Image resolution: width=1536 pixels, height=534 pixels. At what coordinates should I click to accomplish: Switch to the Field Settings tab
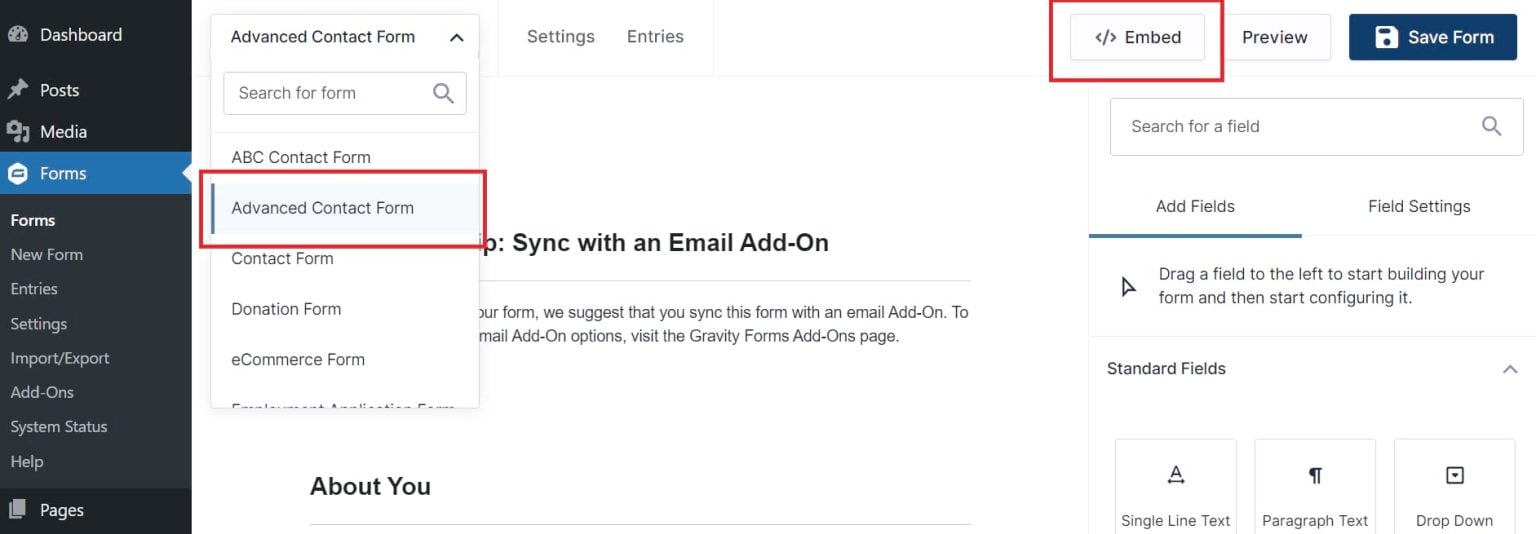pyautogui.click(x=1419, y=207)
